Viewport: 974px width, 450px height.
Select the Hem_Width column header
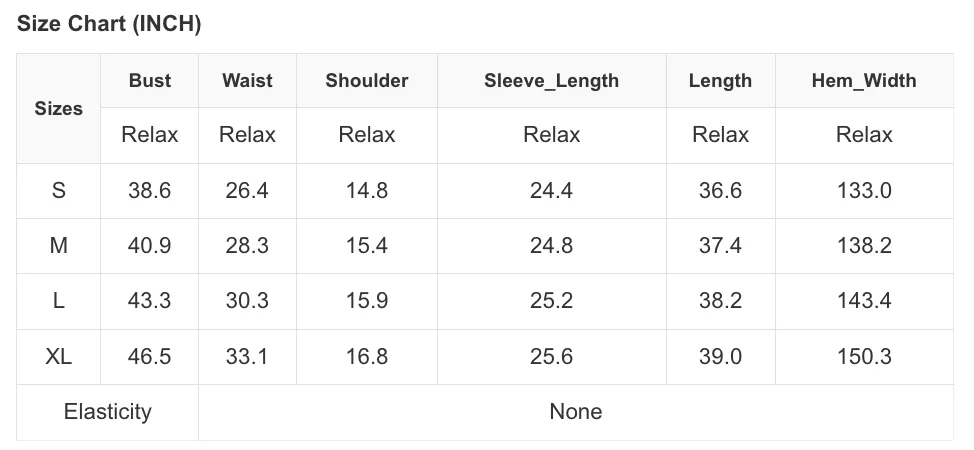pos(864,81)
